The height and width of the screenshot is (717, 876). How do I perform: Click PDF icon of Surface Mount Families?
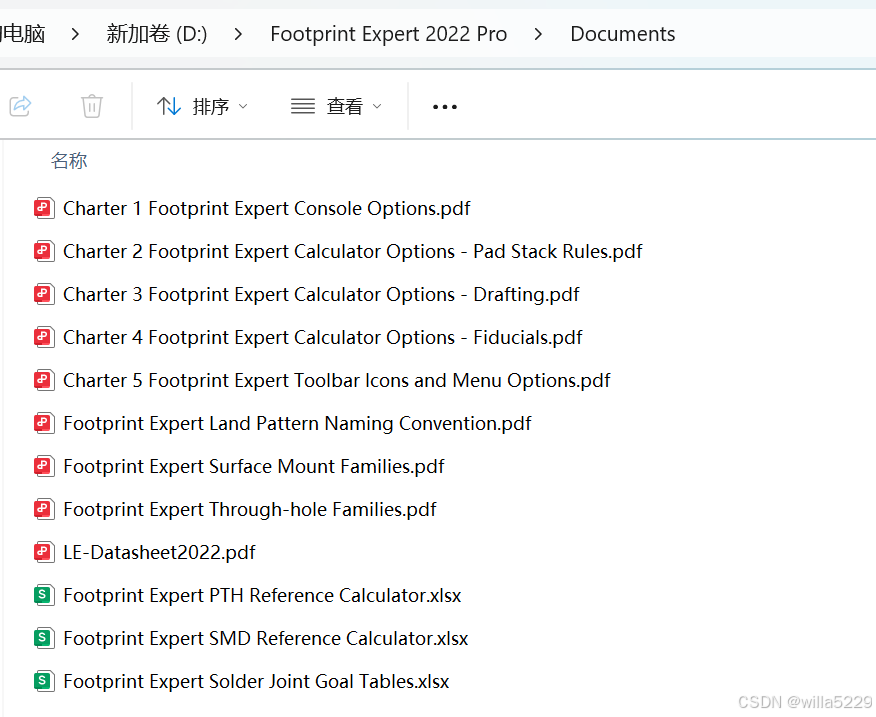(x=44, y=467)
